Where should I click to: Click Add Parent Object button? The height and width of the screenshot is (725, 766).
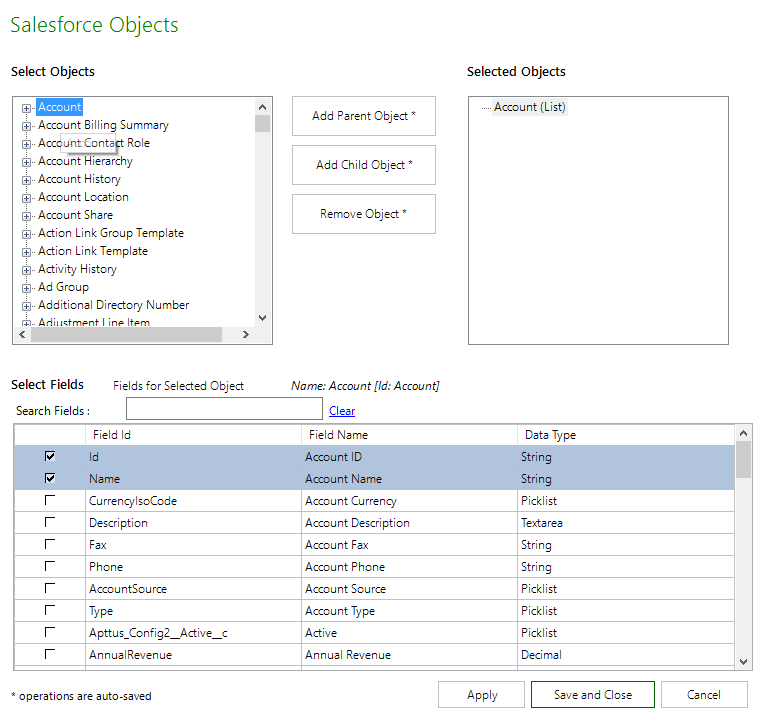click(364, 116)
